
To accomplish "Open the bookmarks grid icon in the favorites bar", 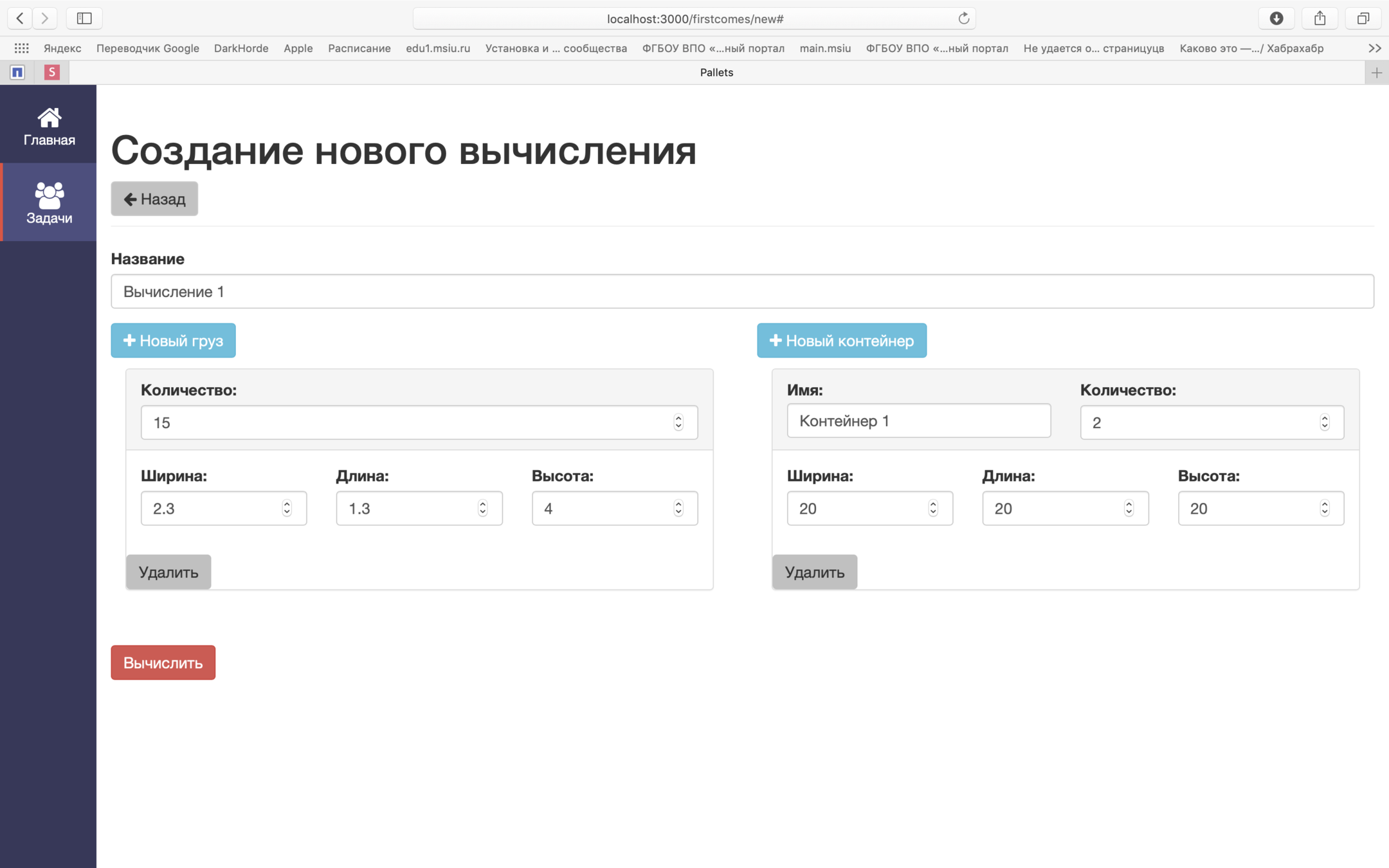I will point(21,48).
